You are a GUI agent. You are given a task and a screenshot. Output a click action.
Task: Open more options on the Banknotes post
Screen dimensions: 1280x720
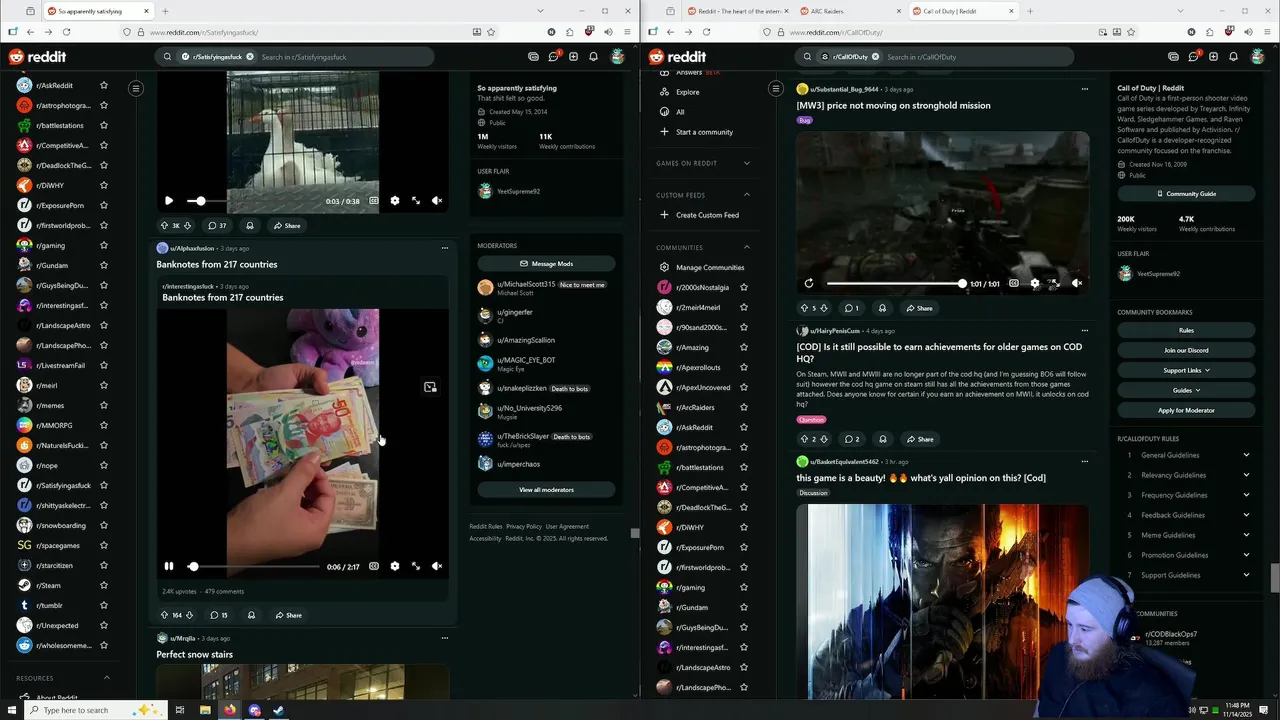point(445,248)
